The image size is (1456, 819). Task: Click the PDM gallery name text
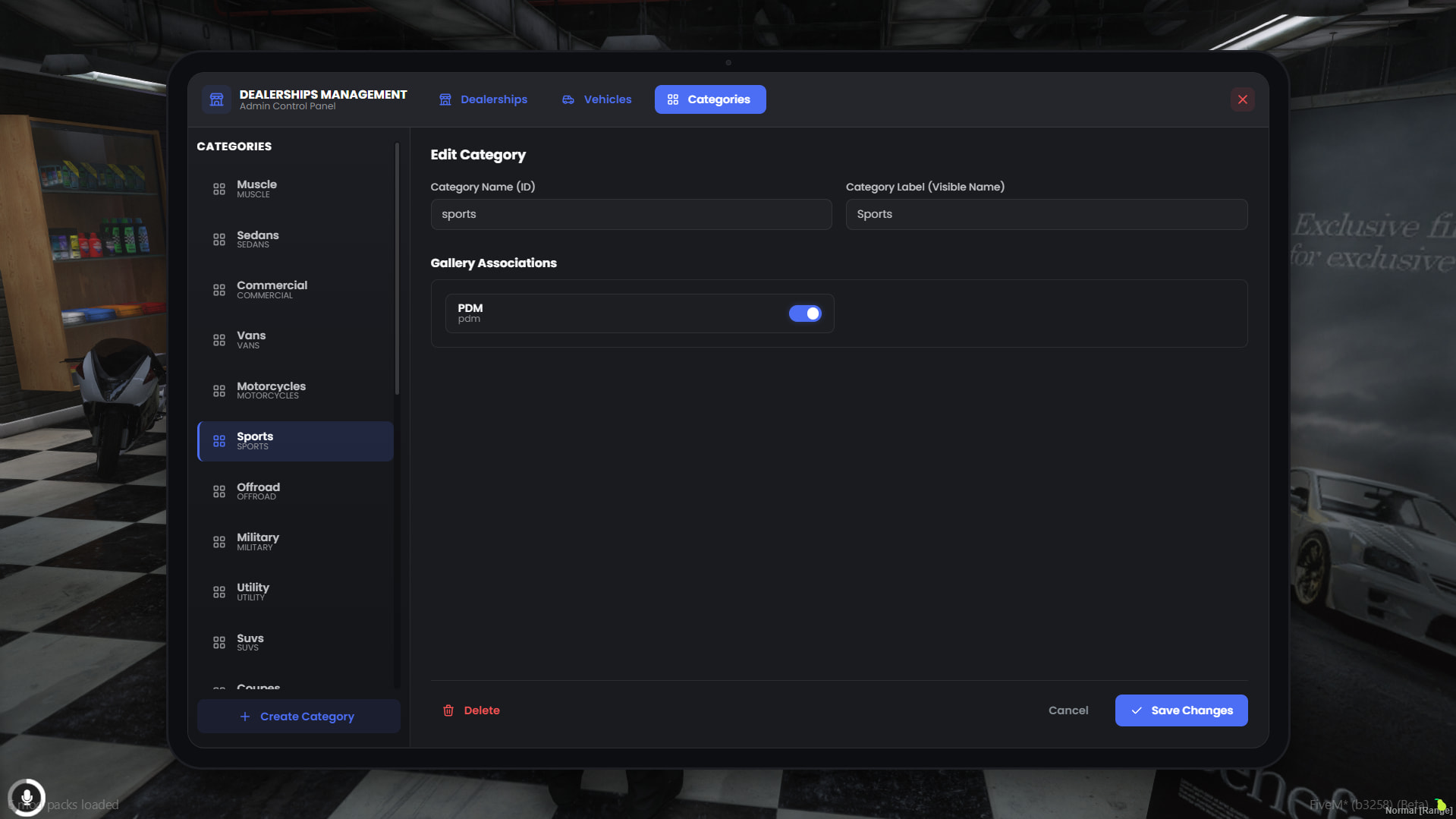point(470,308)
